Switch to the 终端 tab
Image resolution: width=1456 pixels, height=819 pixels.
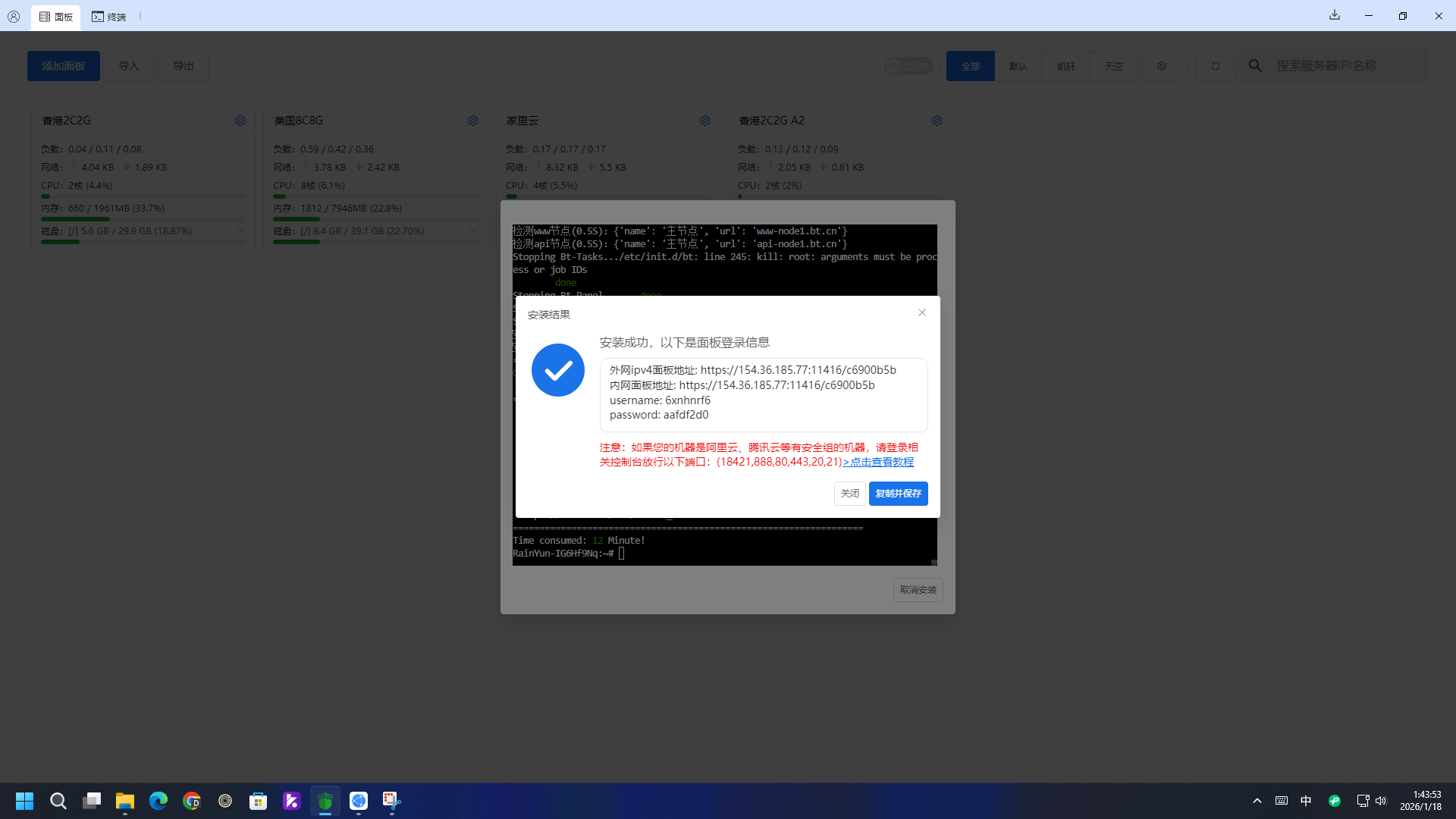[108, 17]
